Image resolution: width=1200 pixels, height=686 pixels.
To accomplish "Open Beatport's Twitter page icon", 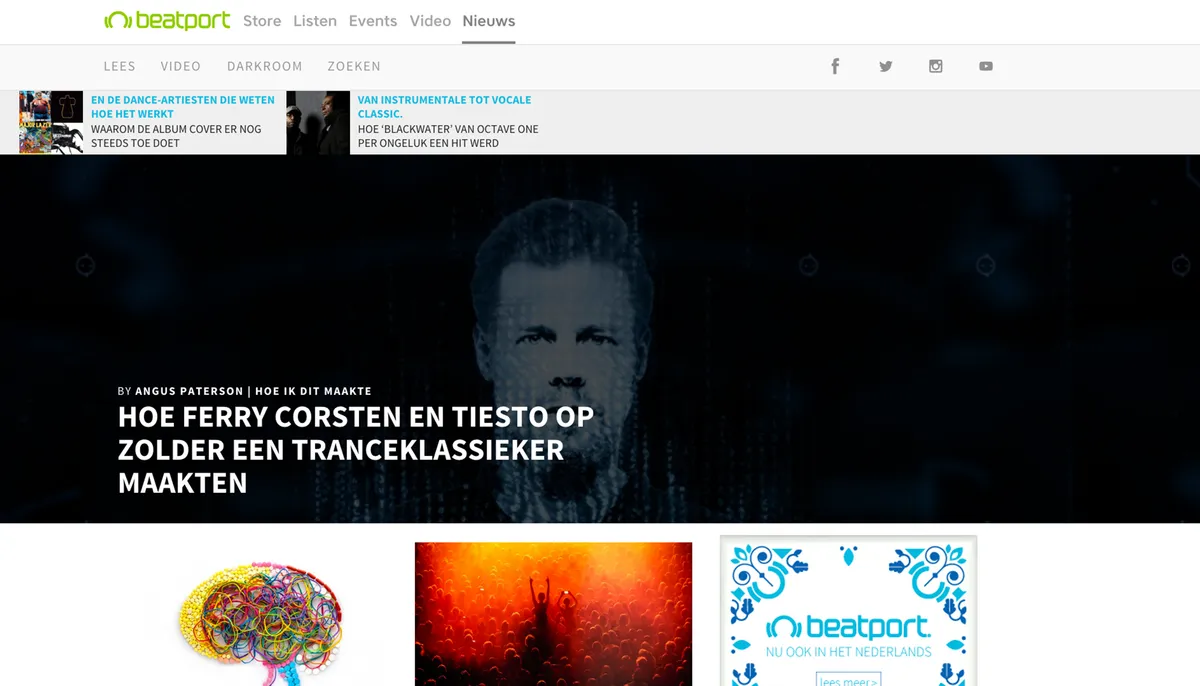I will point(885,66).
